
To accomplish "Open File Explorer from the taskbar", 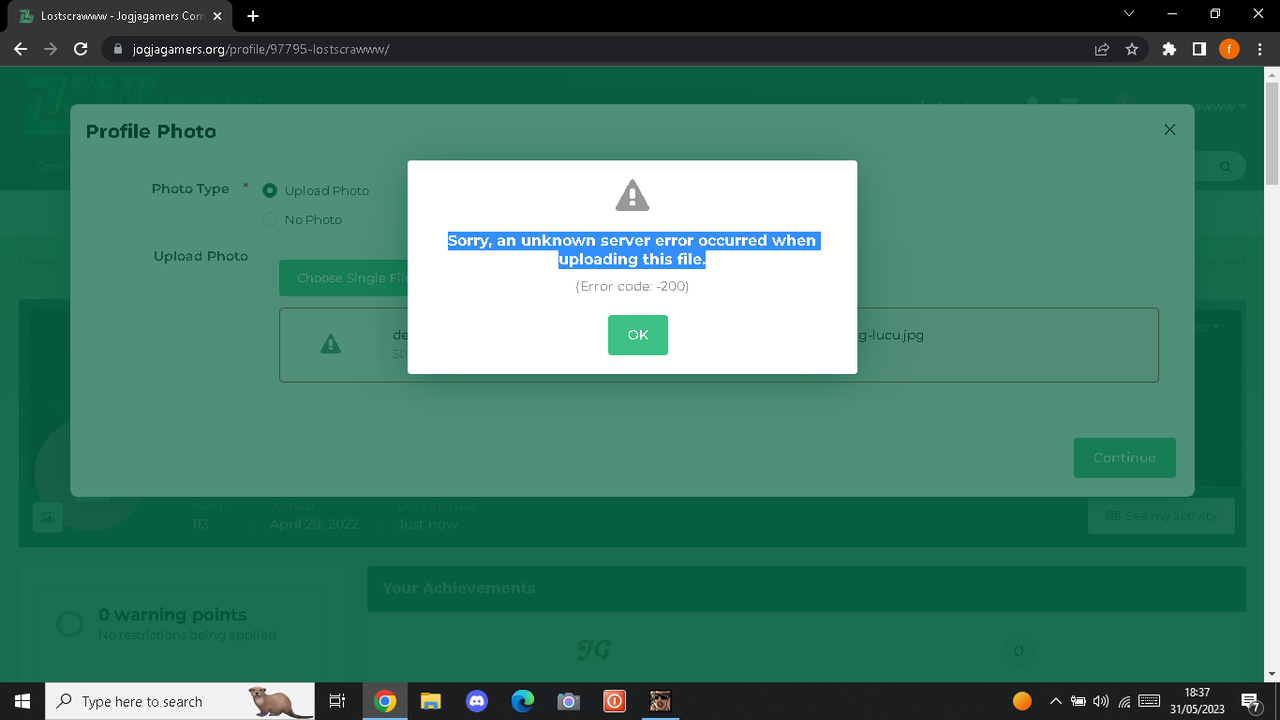I will pyautogui.click(x=430, y=701).
